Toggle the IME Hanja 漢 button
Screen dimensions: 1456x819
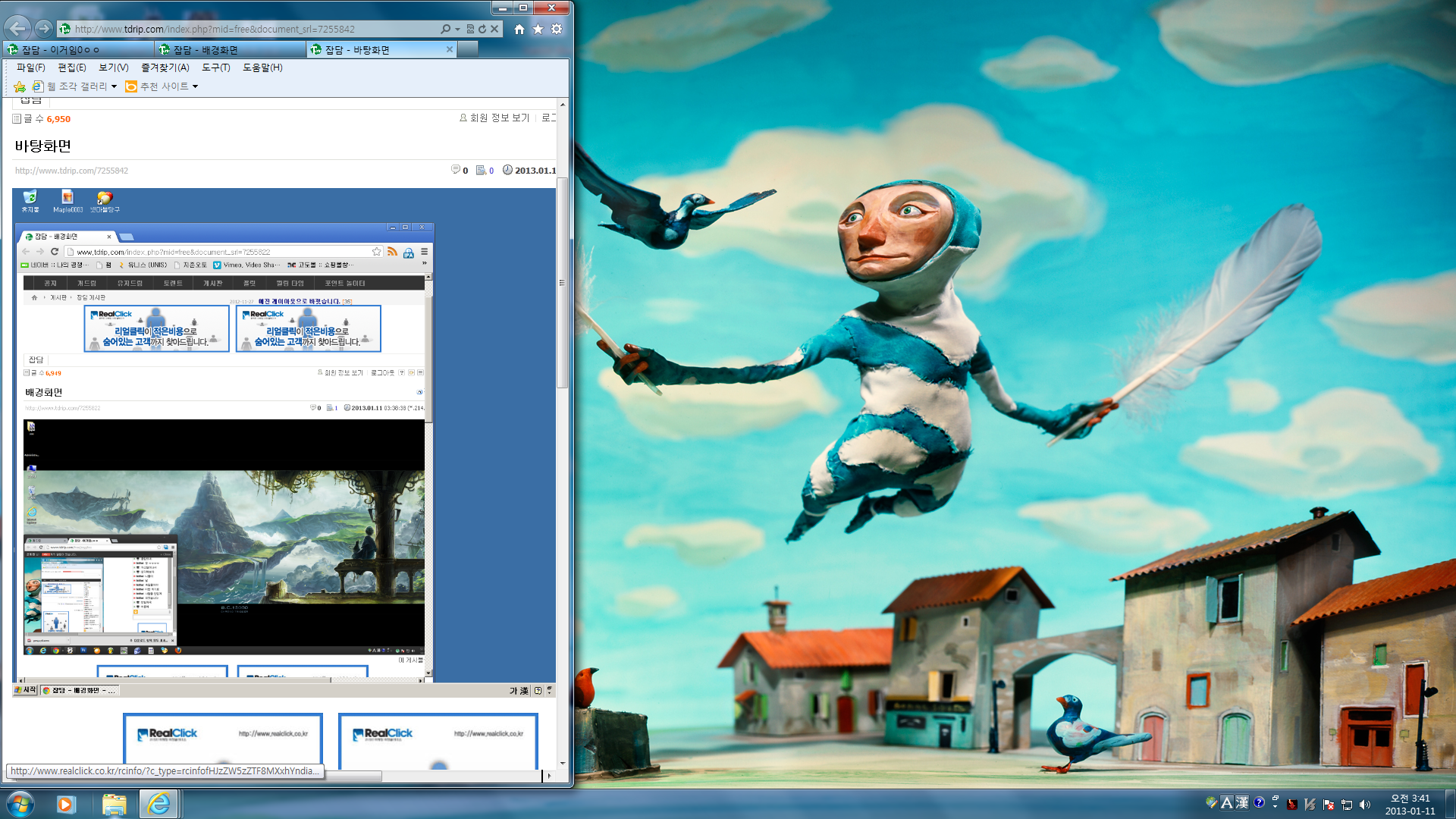(x=1241, y=802)
